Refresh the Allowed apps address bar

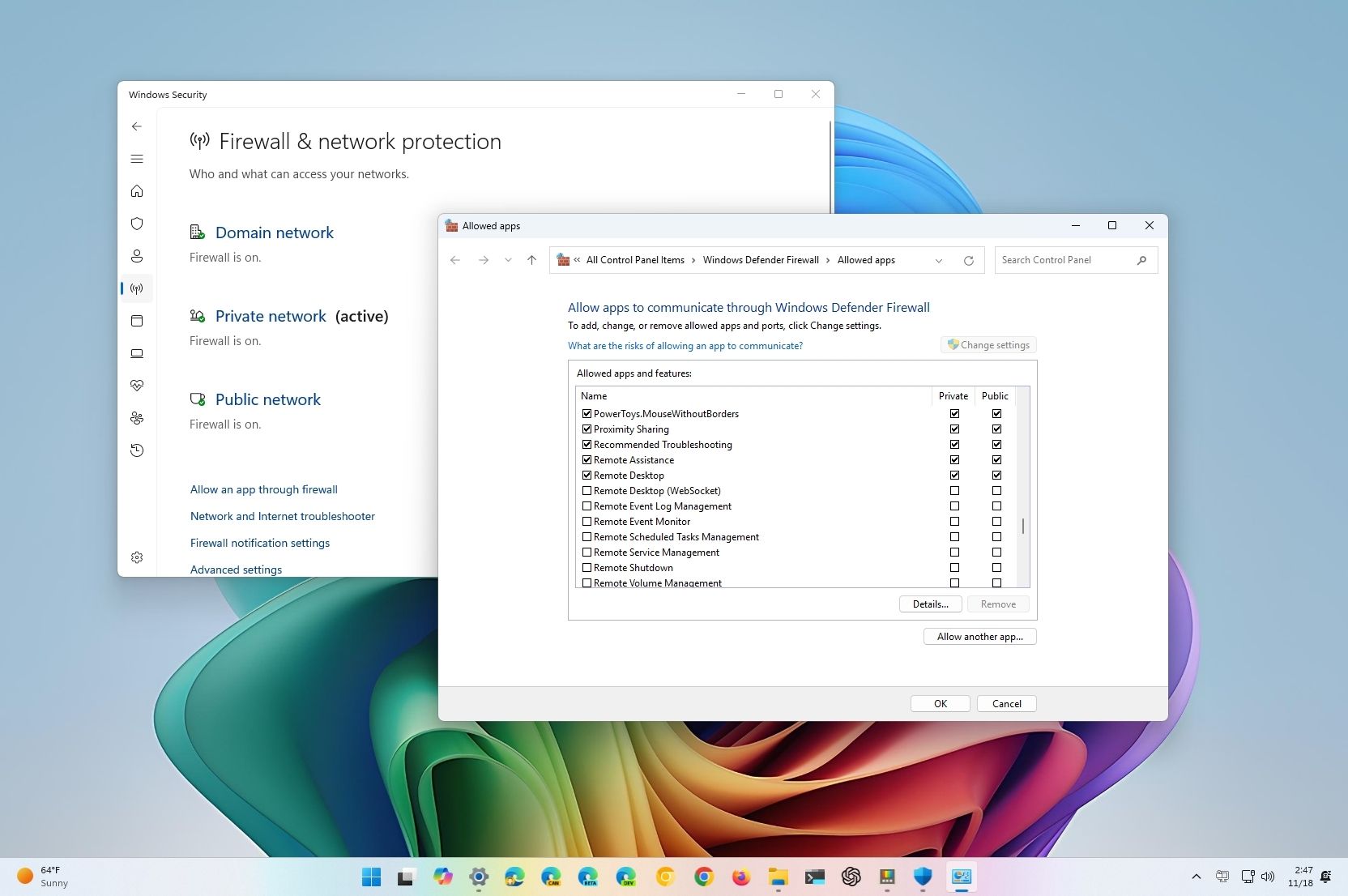pyautogui.click(x=969, y=260)
